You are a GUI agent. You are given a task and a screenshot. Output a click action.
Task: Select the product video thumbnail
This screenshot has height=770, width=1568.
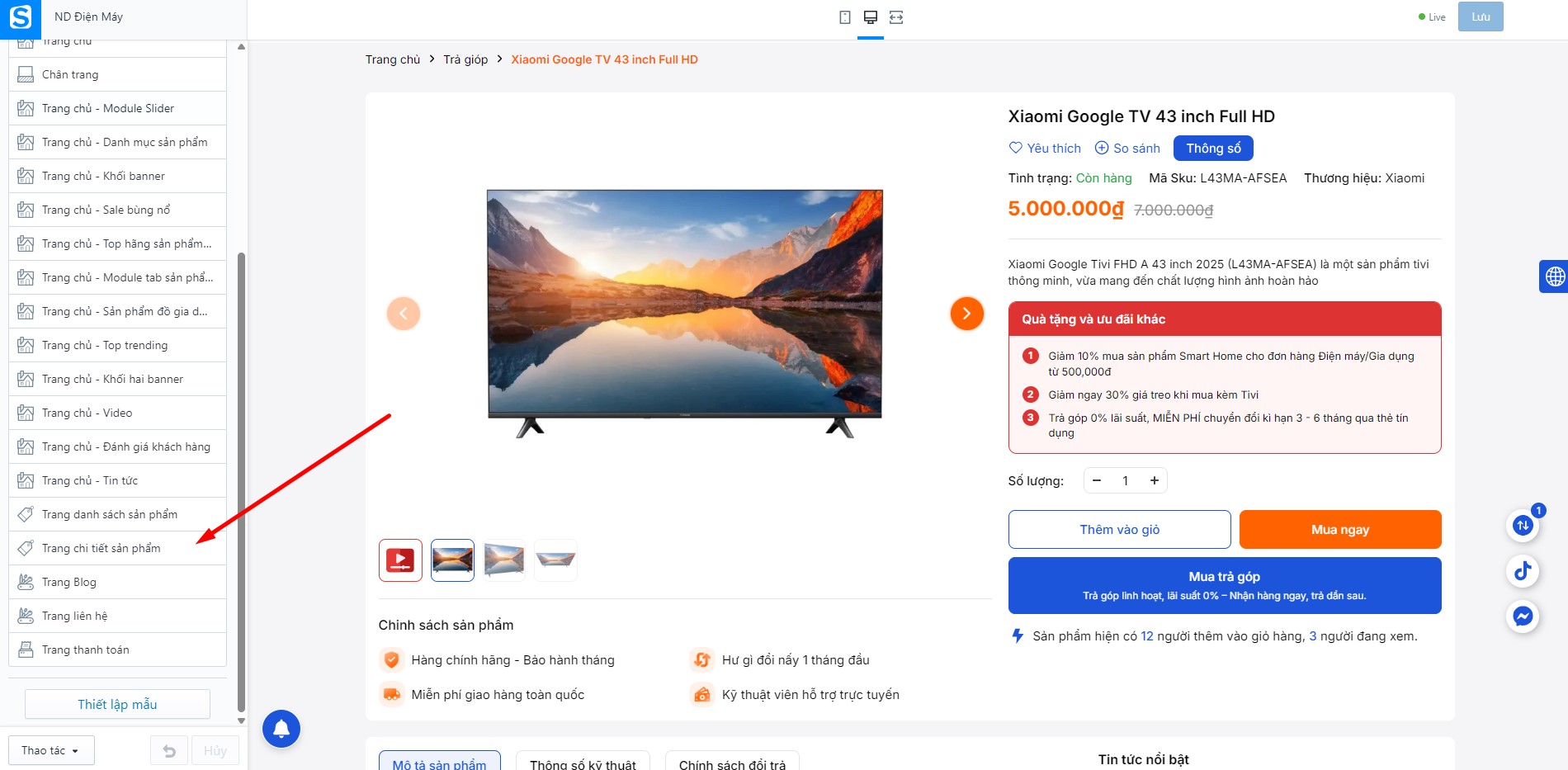click(400, 560)
